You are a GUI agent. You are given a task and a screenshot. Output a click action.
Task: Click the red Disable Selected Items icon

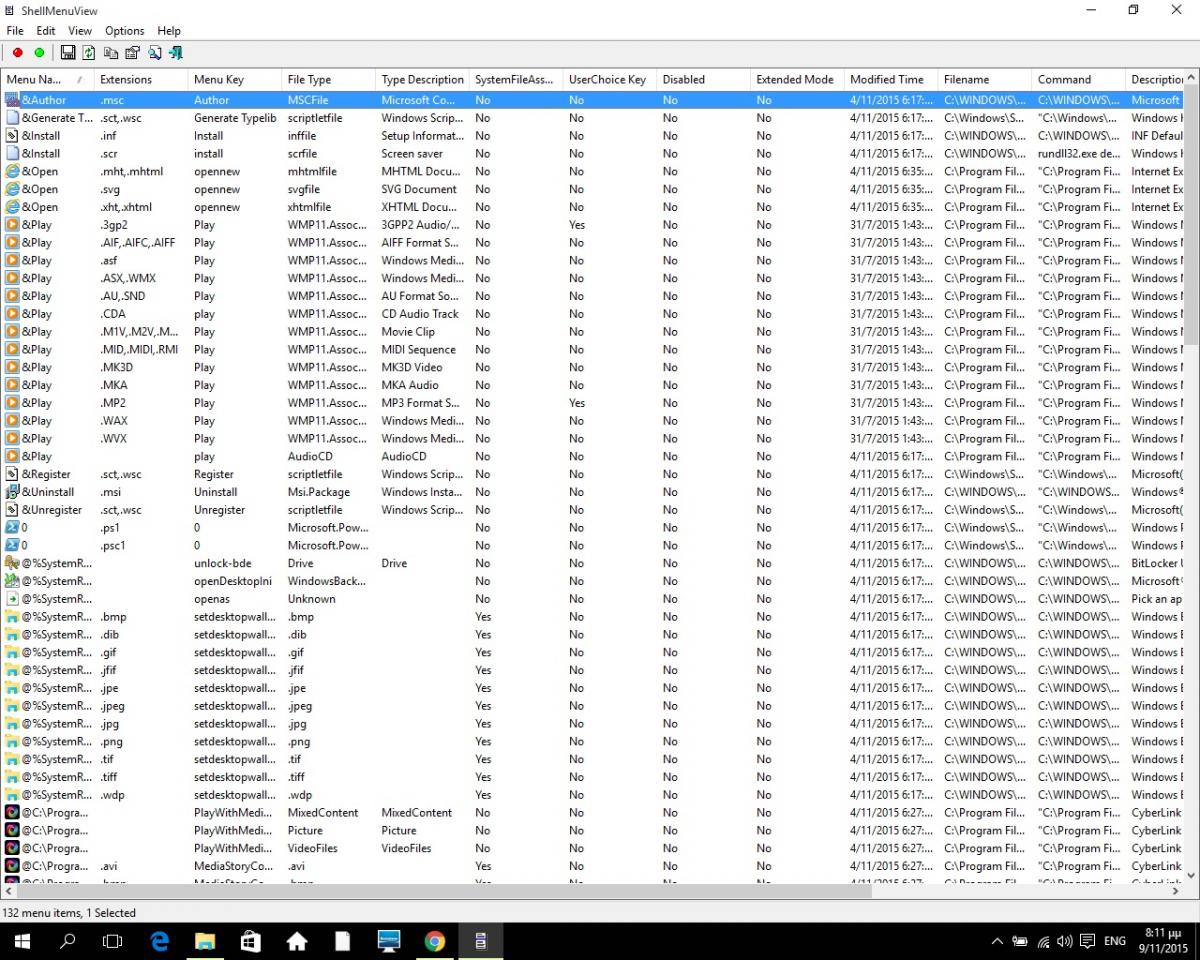click(x=17, y=53)
